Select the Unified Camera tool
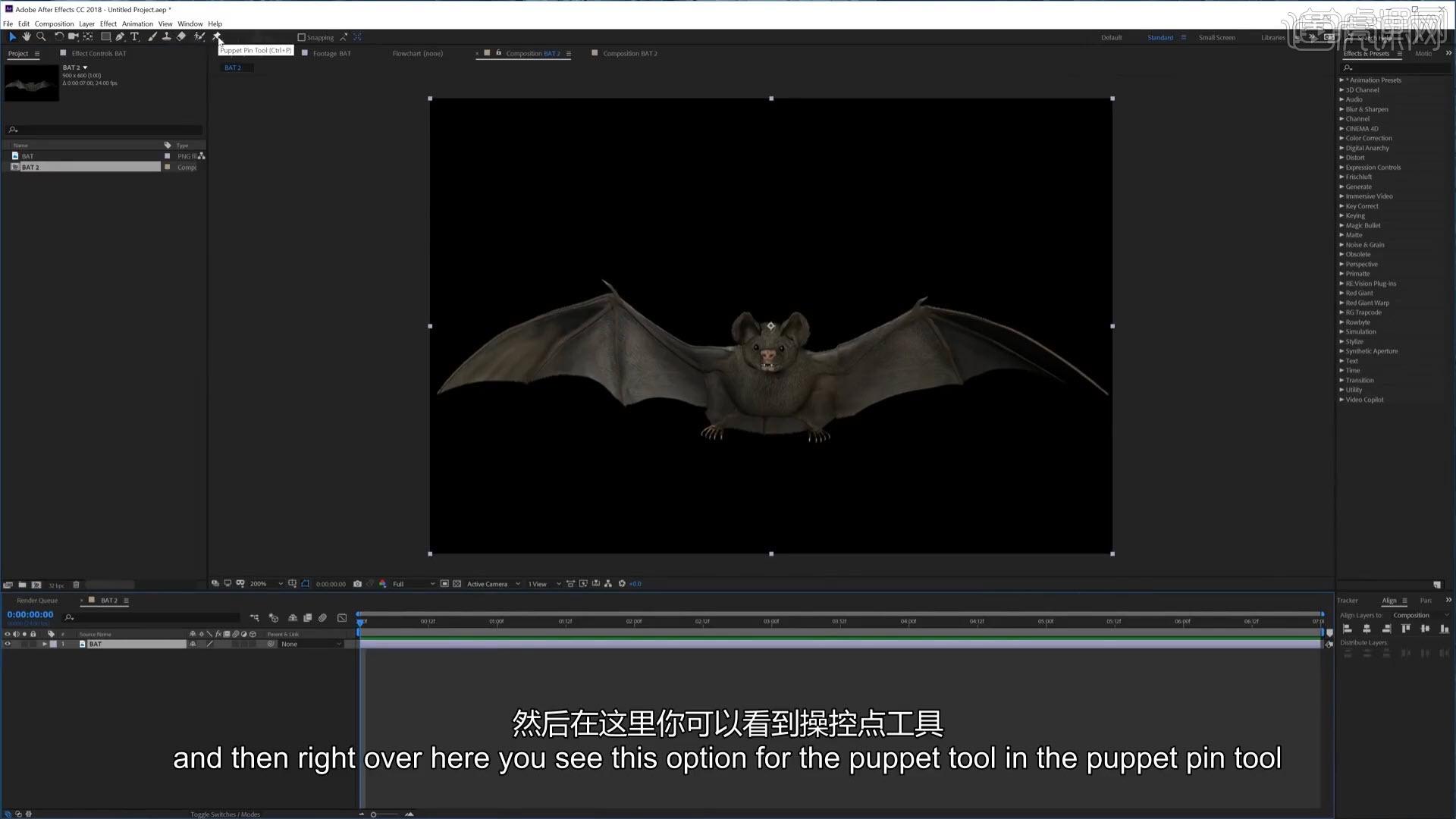Image resolution: width=1456 pixels, height=819 pixels. coord(74,36)
